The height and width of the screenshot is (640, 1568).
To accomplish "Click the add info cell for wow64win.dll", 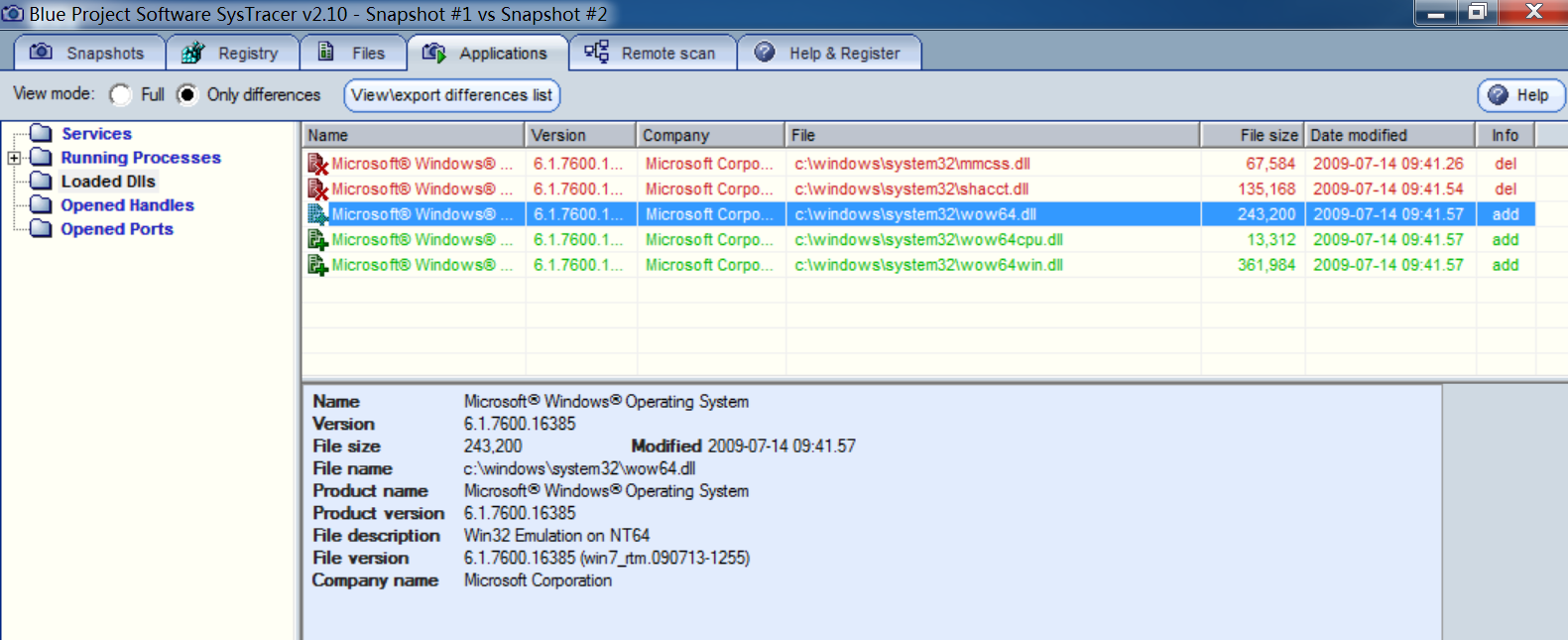I will [1506, 265].
